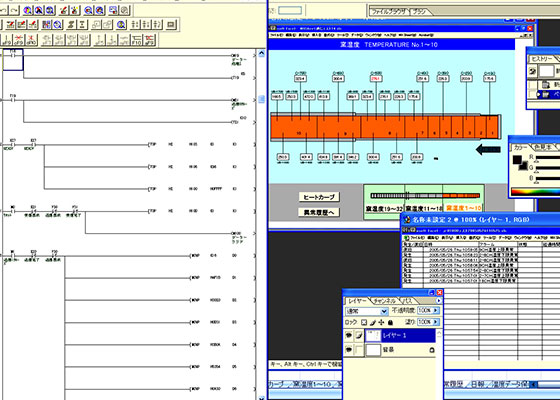Click the ladder editor scroll up arrow
The height and width of the screenshot is (400, 560).
click(261, 54)
